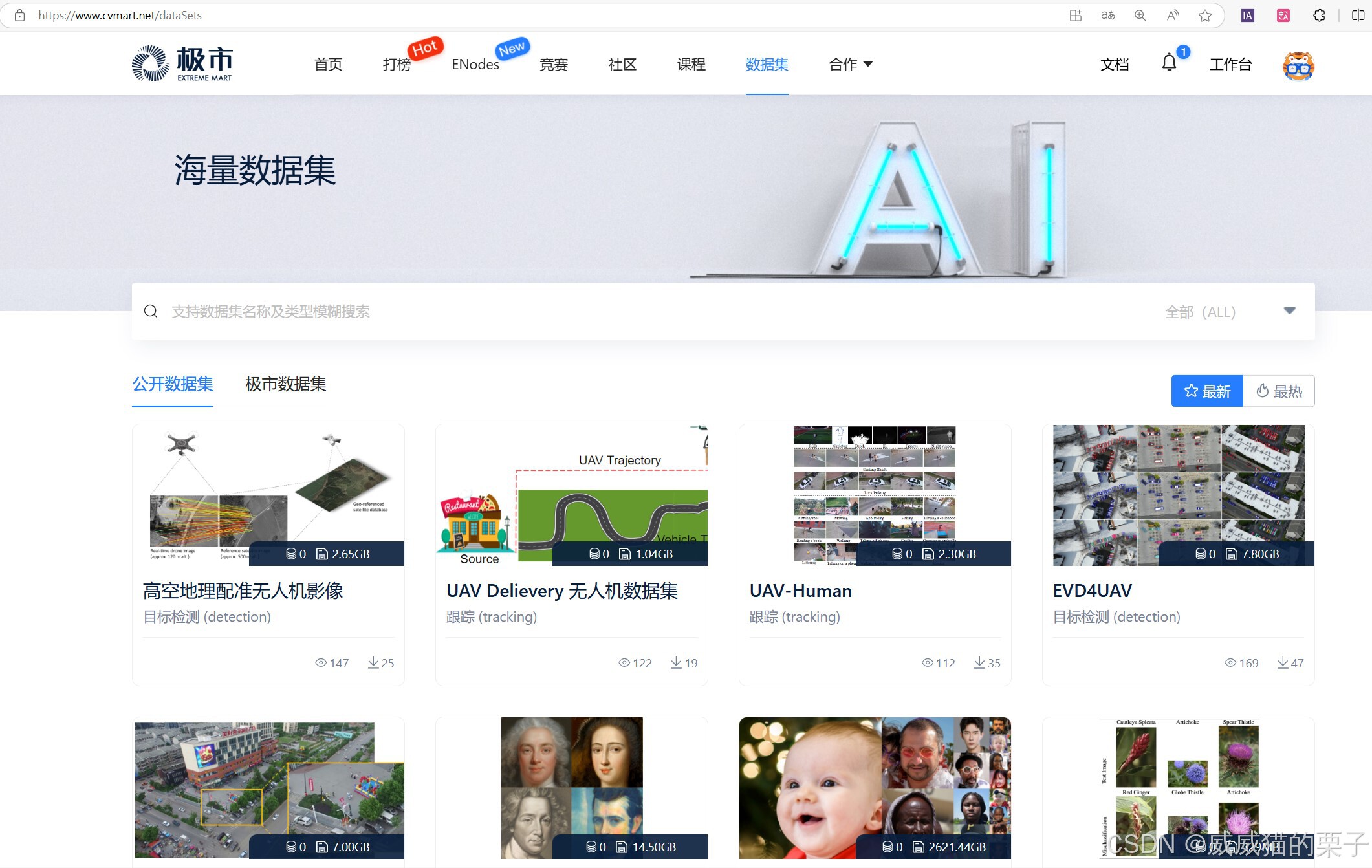The width and height of the screenshot is (1372, 868).
Task: Switch to 公开数据集 tab
Action: pos(173,384)
